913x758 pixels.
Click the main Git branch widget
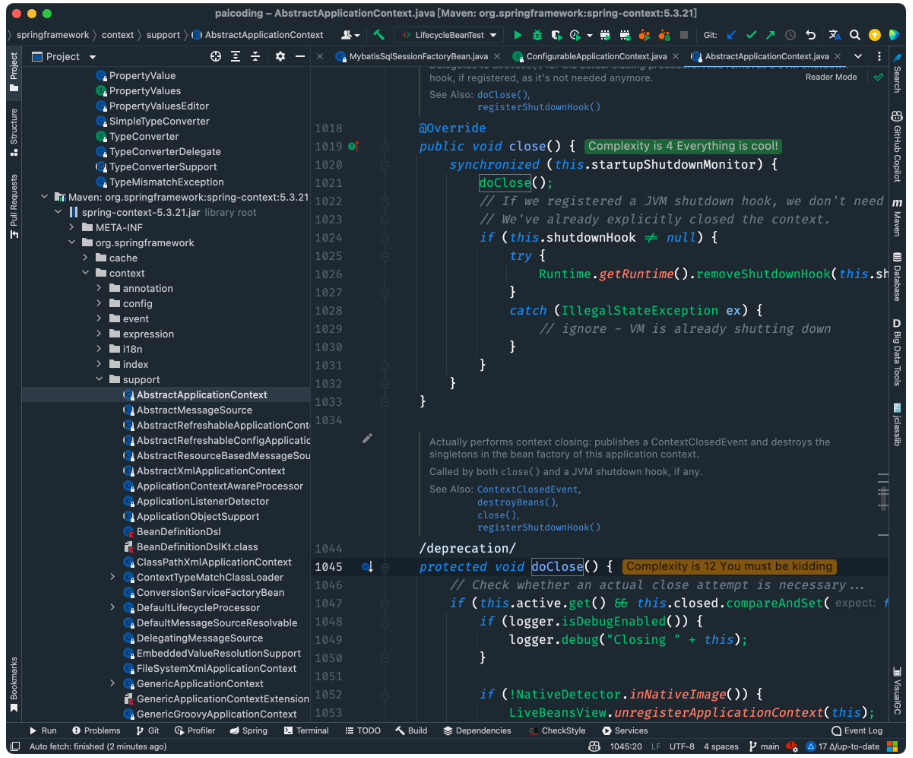[x=763, y=746]
